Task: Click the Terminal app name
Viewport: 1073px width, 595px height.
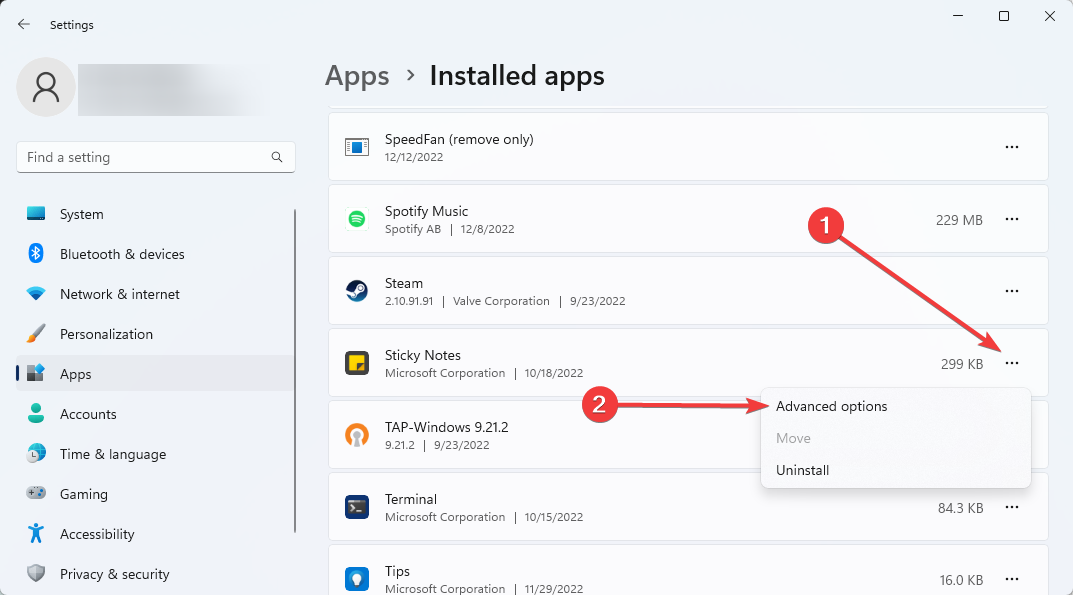Action: [x=411, y=499]
